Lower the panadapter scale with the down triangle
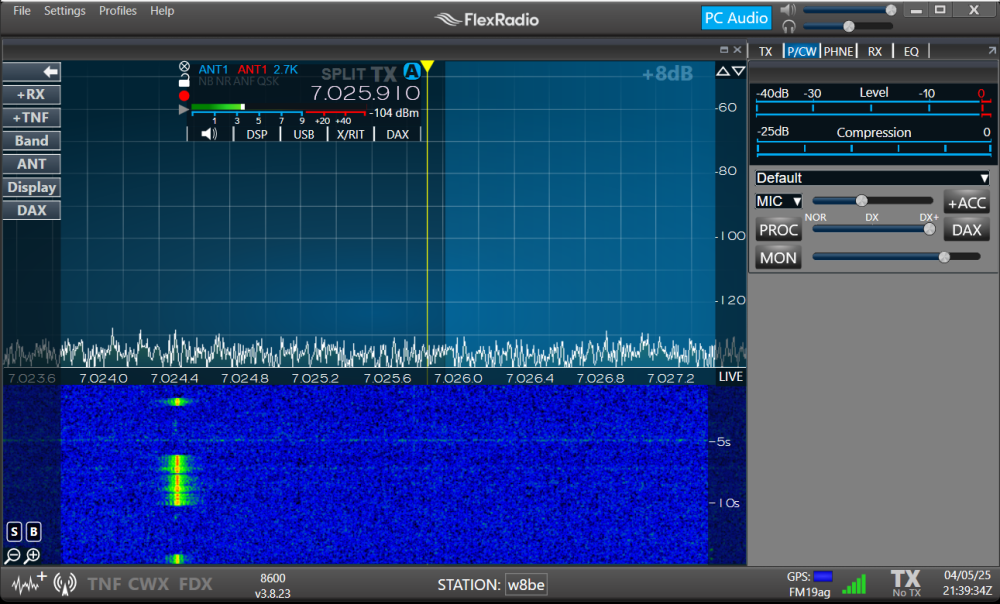1000x604 pixels. click(x=739, y=71)
